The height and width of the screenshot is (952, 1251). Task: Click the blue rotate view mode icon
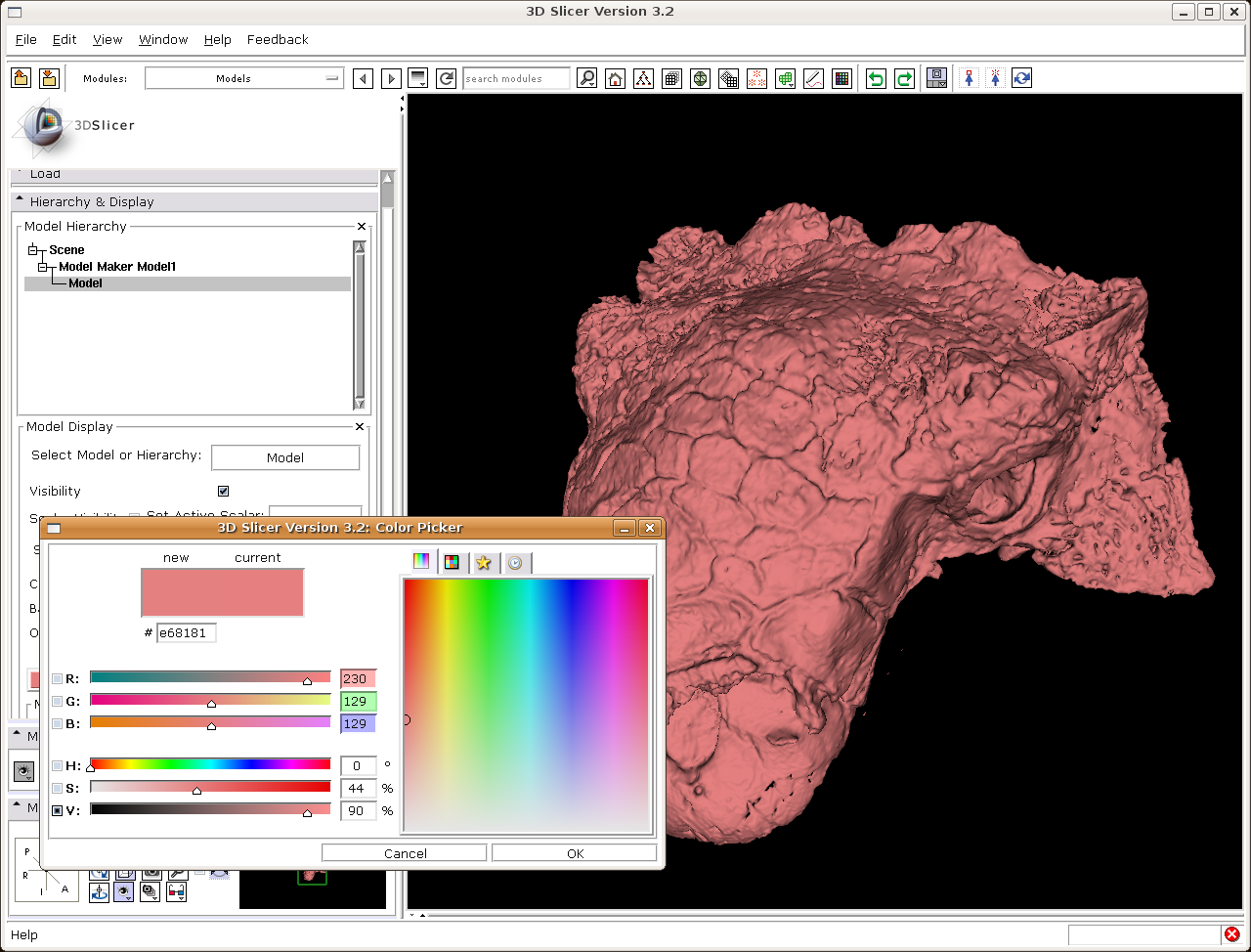1022,78
